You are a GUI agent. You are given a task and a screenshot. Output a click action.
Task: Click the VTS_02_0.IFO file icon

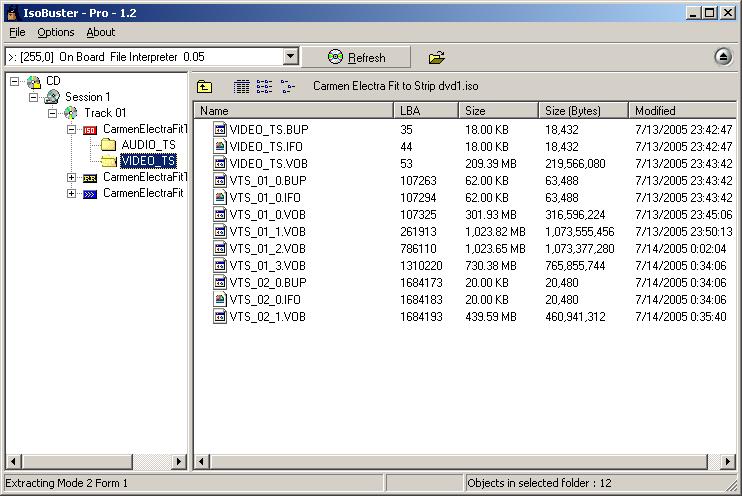click(x=220, y=300)
